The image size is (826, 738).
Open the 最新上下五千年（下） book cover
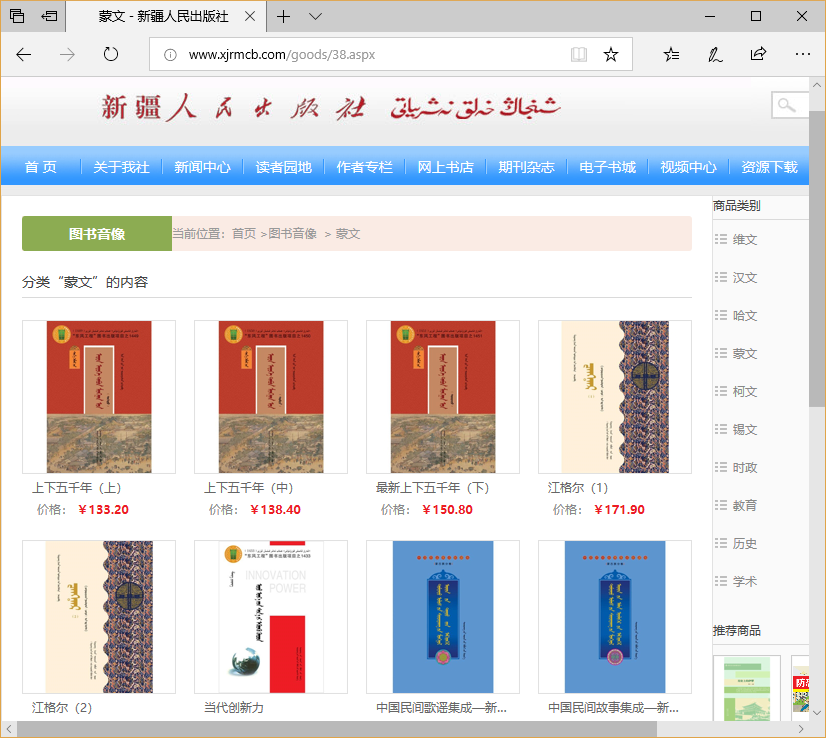point(443,397)
